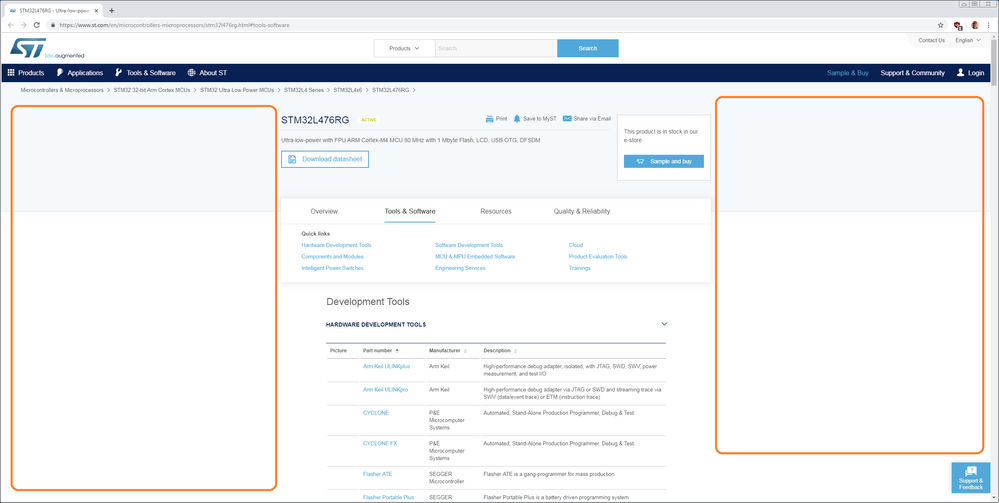Sort table by Part number

click(380, 351)
